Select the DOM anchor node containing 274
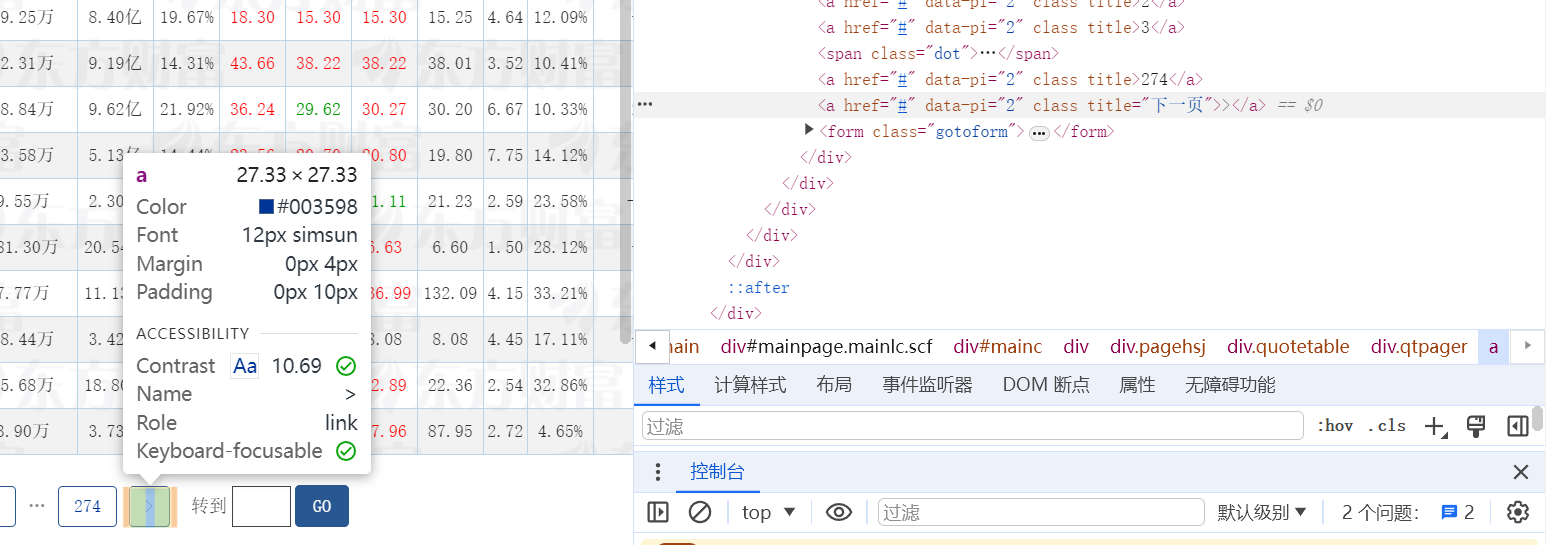 pos(1010,79)
